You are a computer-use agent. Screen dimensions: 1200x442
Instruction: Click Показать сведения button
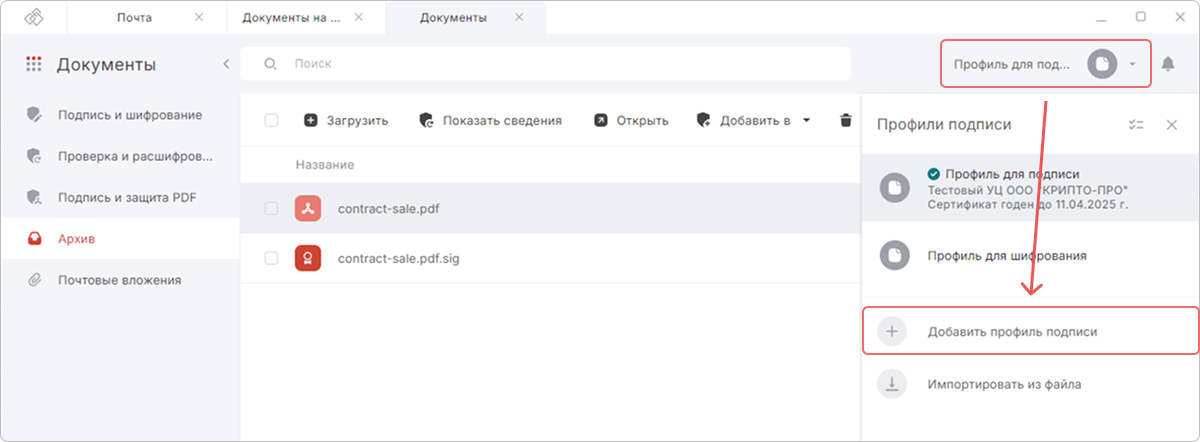pos(490,120)
